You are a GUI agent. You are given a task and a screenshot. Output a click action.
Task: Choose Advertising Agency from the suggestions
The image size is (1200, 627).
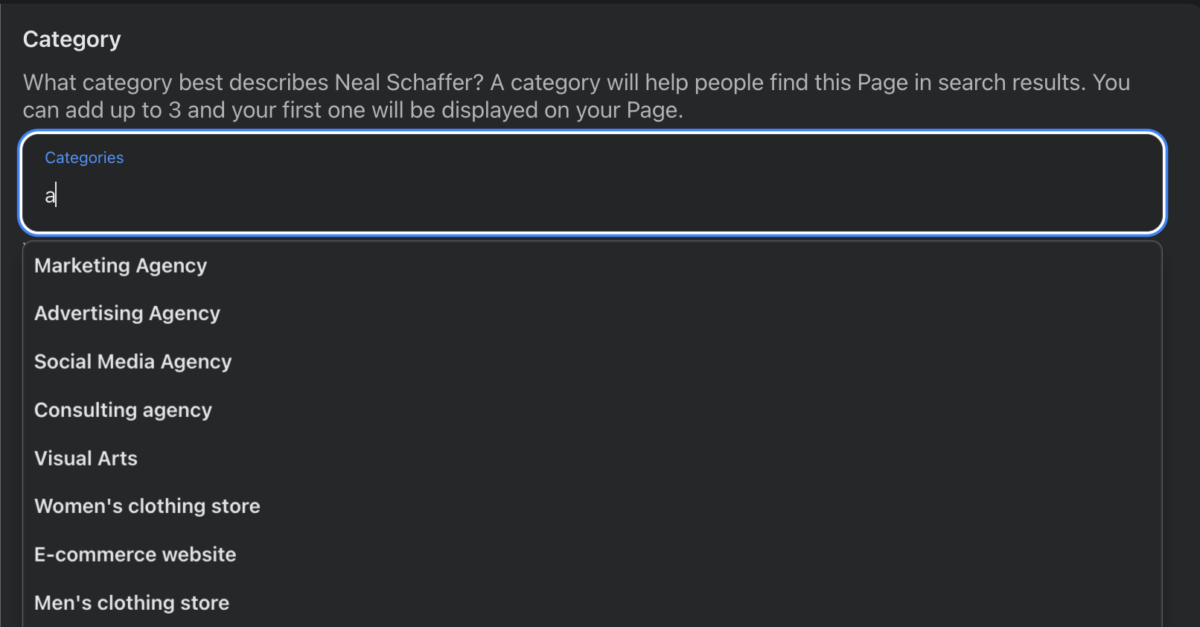click(127, 313)
